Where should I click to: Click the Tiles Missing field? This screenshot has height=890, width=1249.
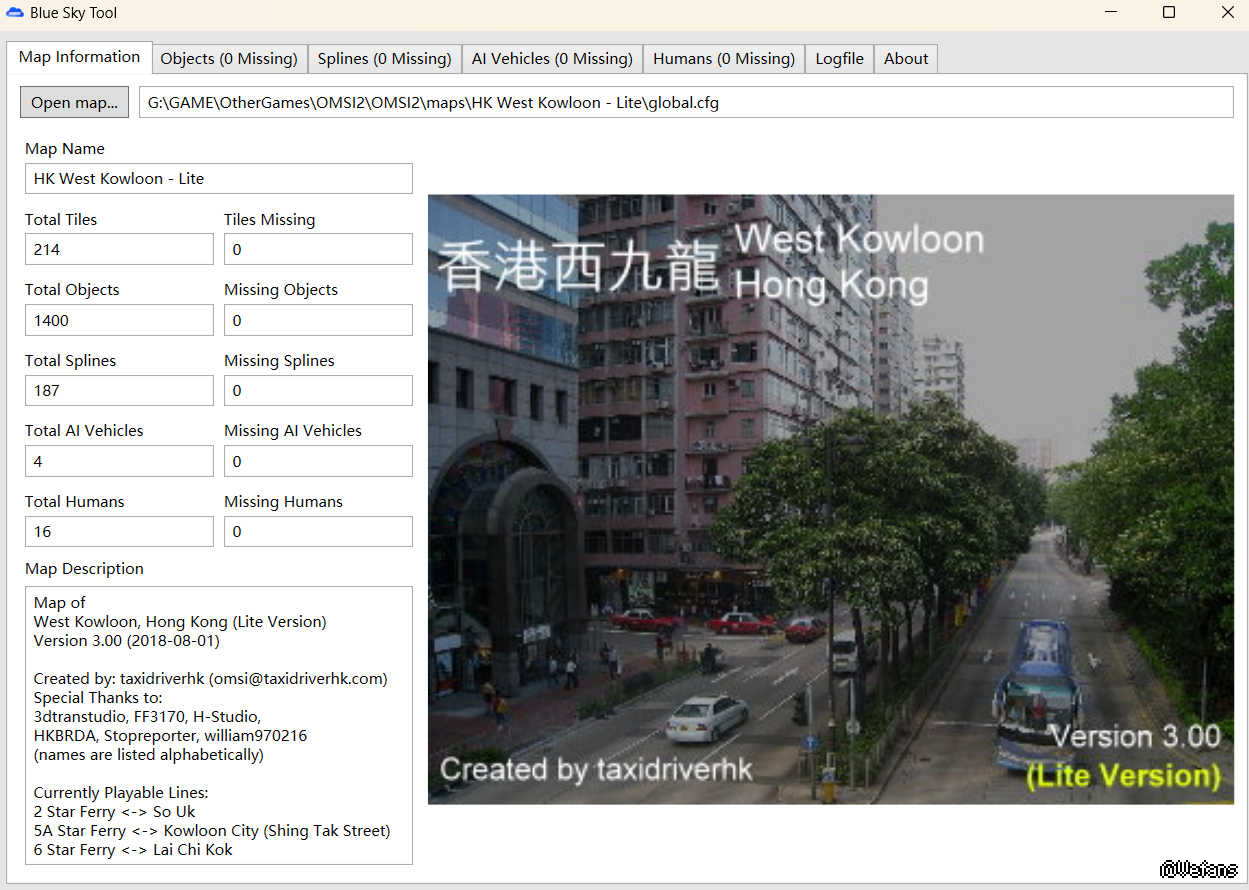(318, 249)
